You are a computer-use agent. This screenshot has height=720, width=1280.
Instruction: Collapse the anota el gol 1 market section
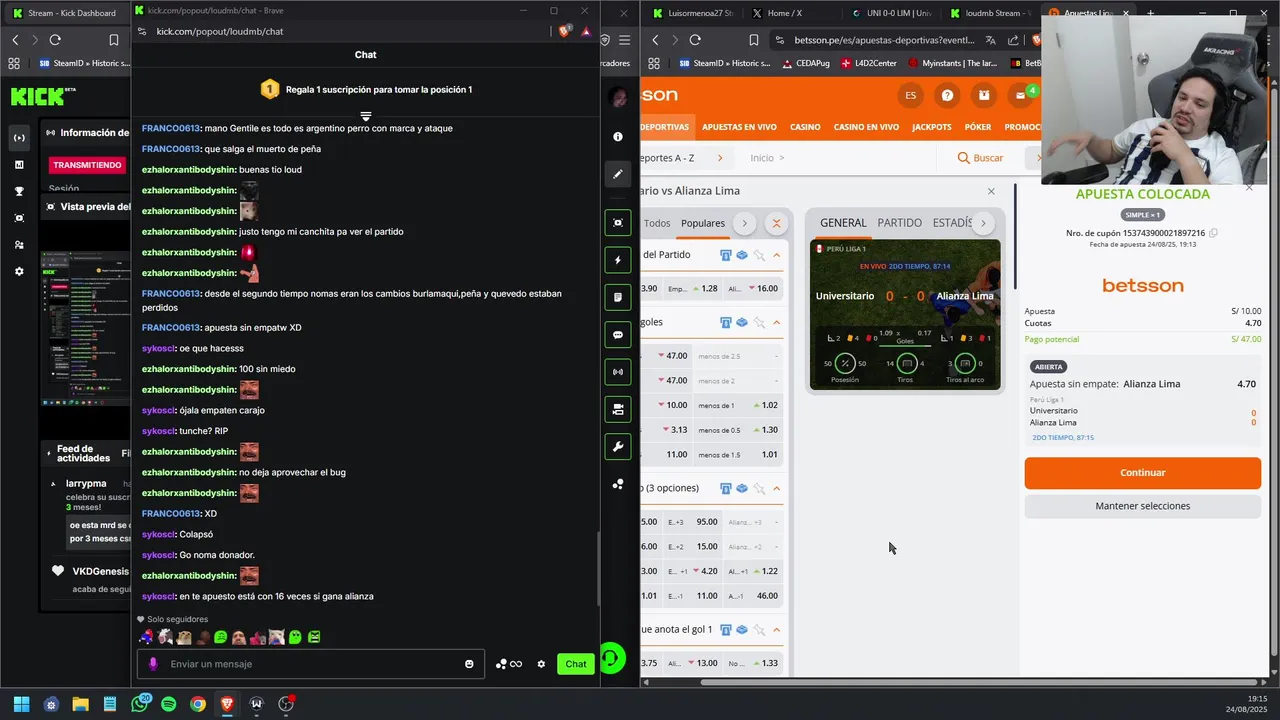[776, 629]
